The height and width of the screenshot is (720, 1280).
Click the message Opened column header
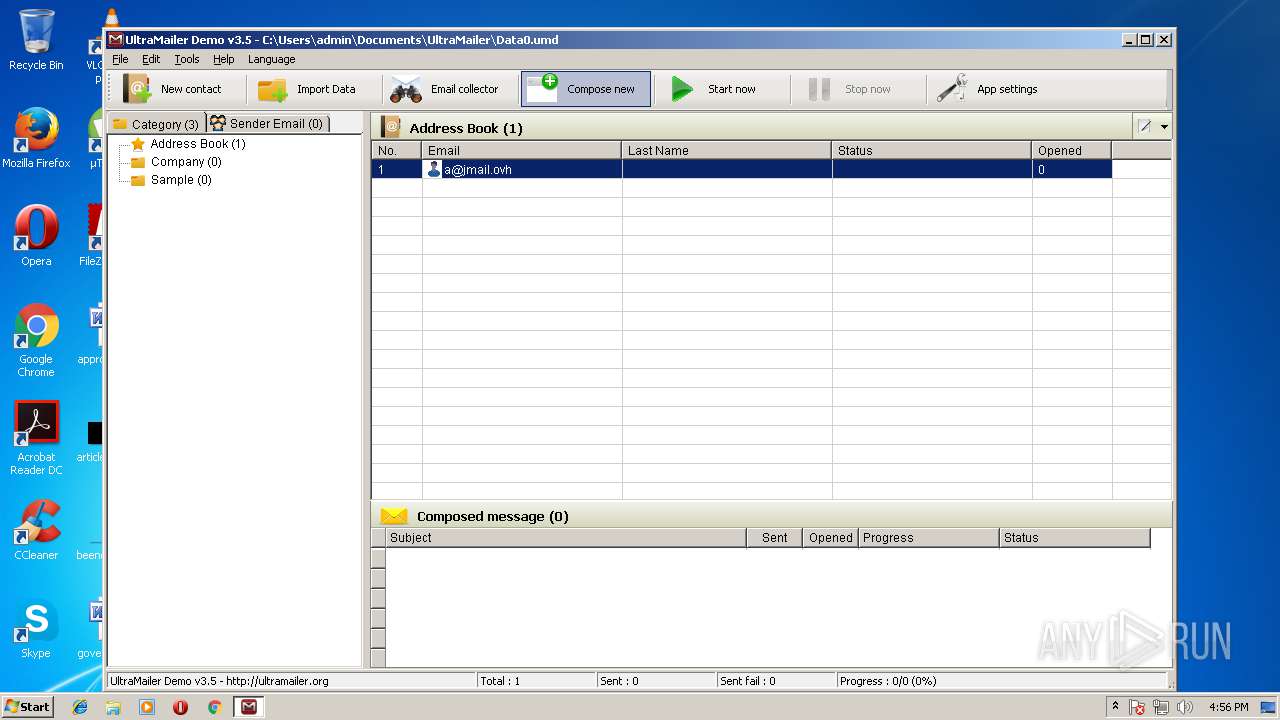(831, 538)
